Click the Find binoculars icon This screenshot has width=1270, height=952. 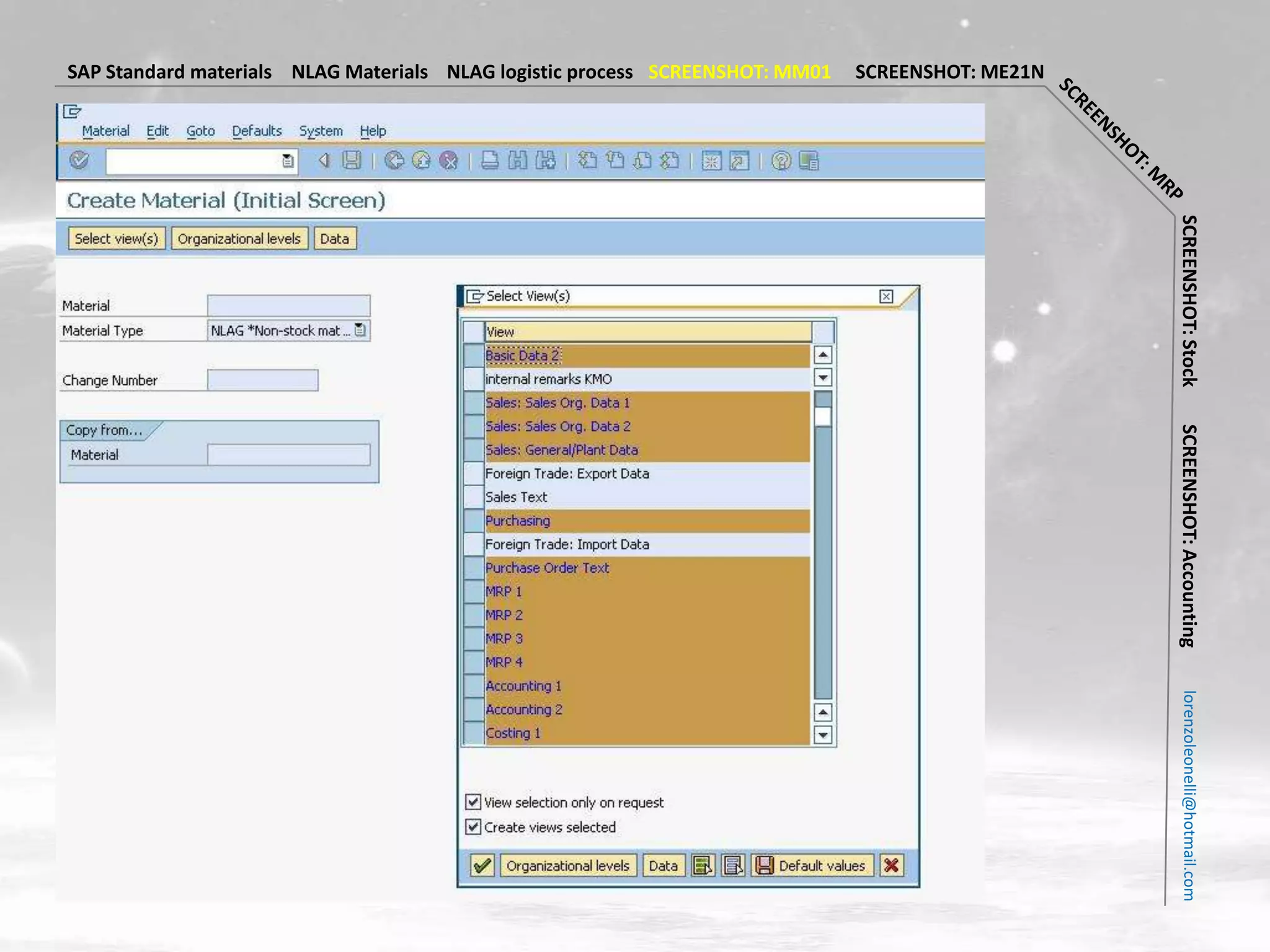(x=518, y=161)
